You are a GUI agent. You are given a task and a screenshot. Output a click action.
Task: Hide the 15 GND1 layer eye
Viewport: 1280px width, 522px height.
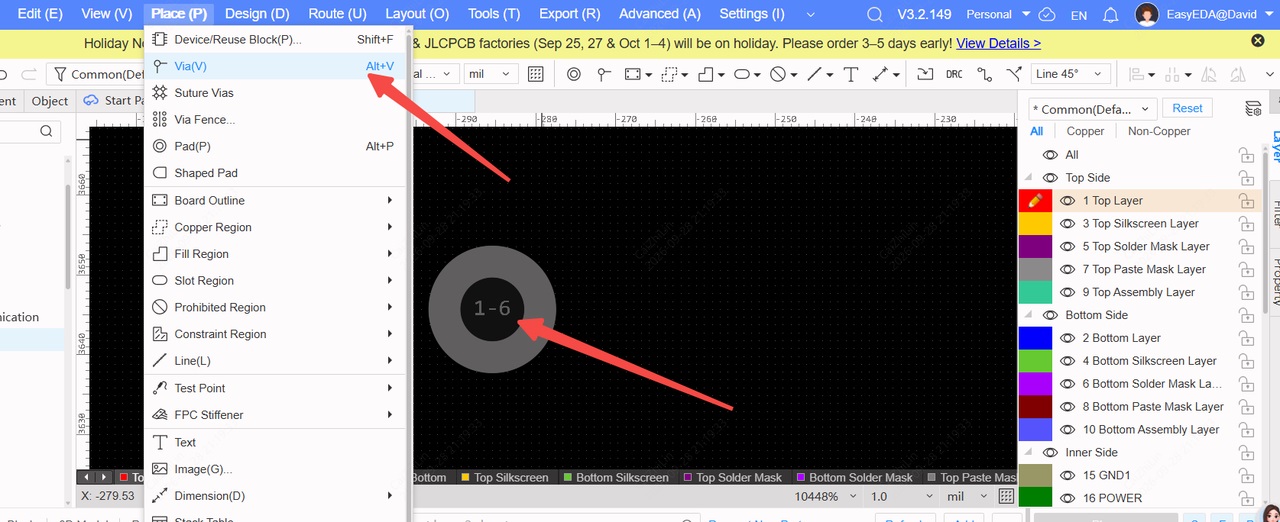1067,475
